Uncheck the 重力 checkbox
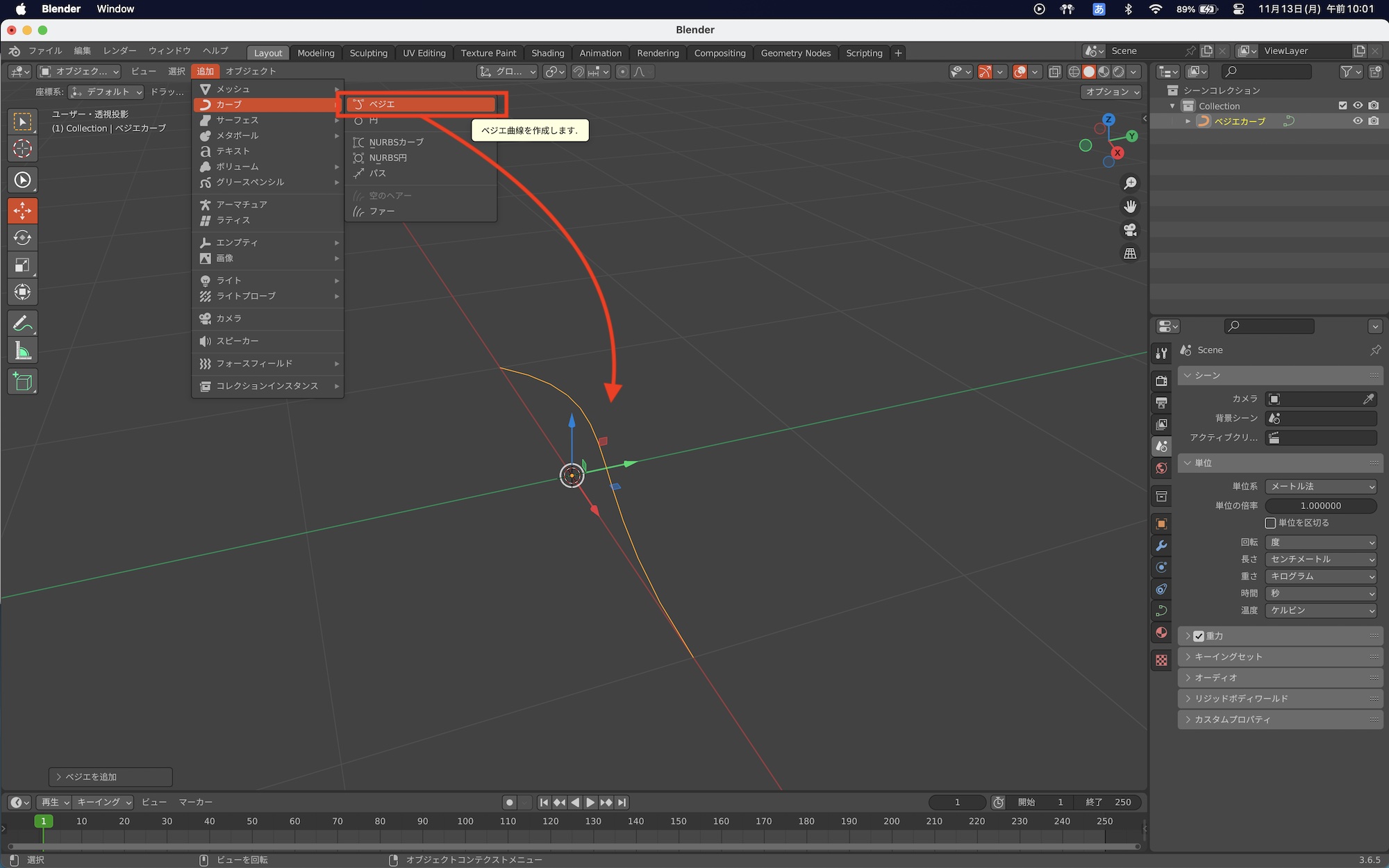 point(1199,636)
